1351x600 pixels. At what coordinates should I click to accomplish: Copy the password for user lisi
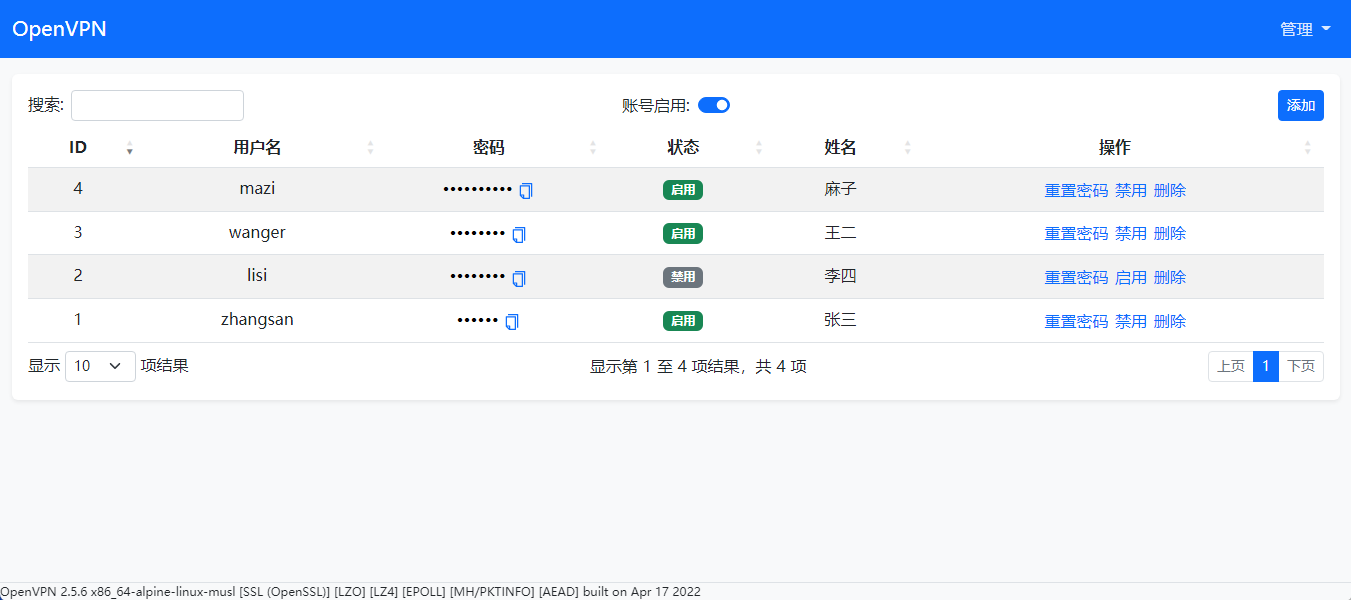click(519, 278)
